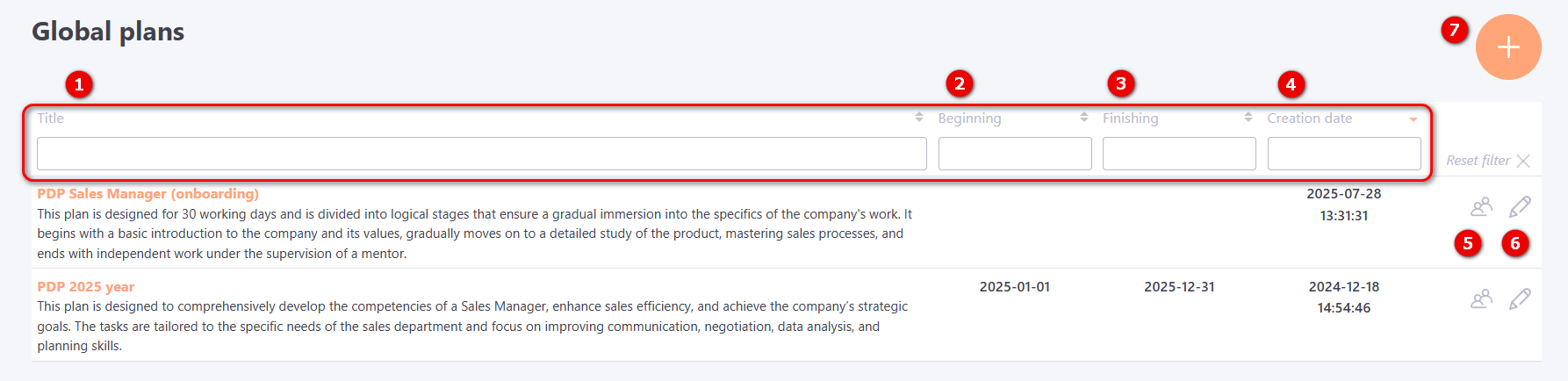Focus the Beginning date filter field
The height and width of the screenshot is (381, 1568).
(1015, 154)
